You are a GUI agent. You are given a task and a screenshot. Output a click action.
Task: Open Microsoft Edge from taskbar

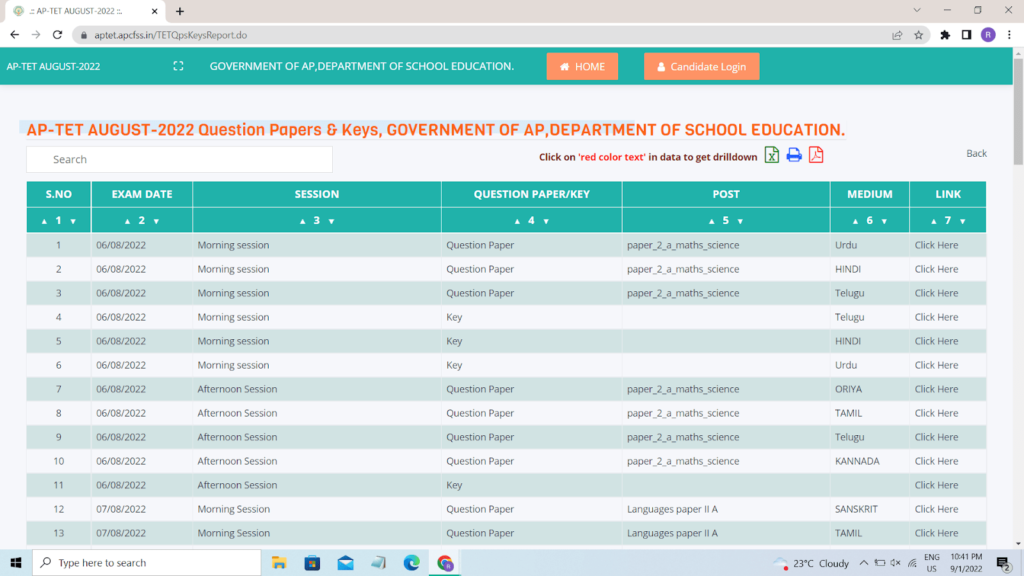411,563
